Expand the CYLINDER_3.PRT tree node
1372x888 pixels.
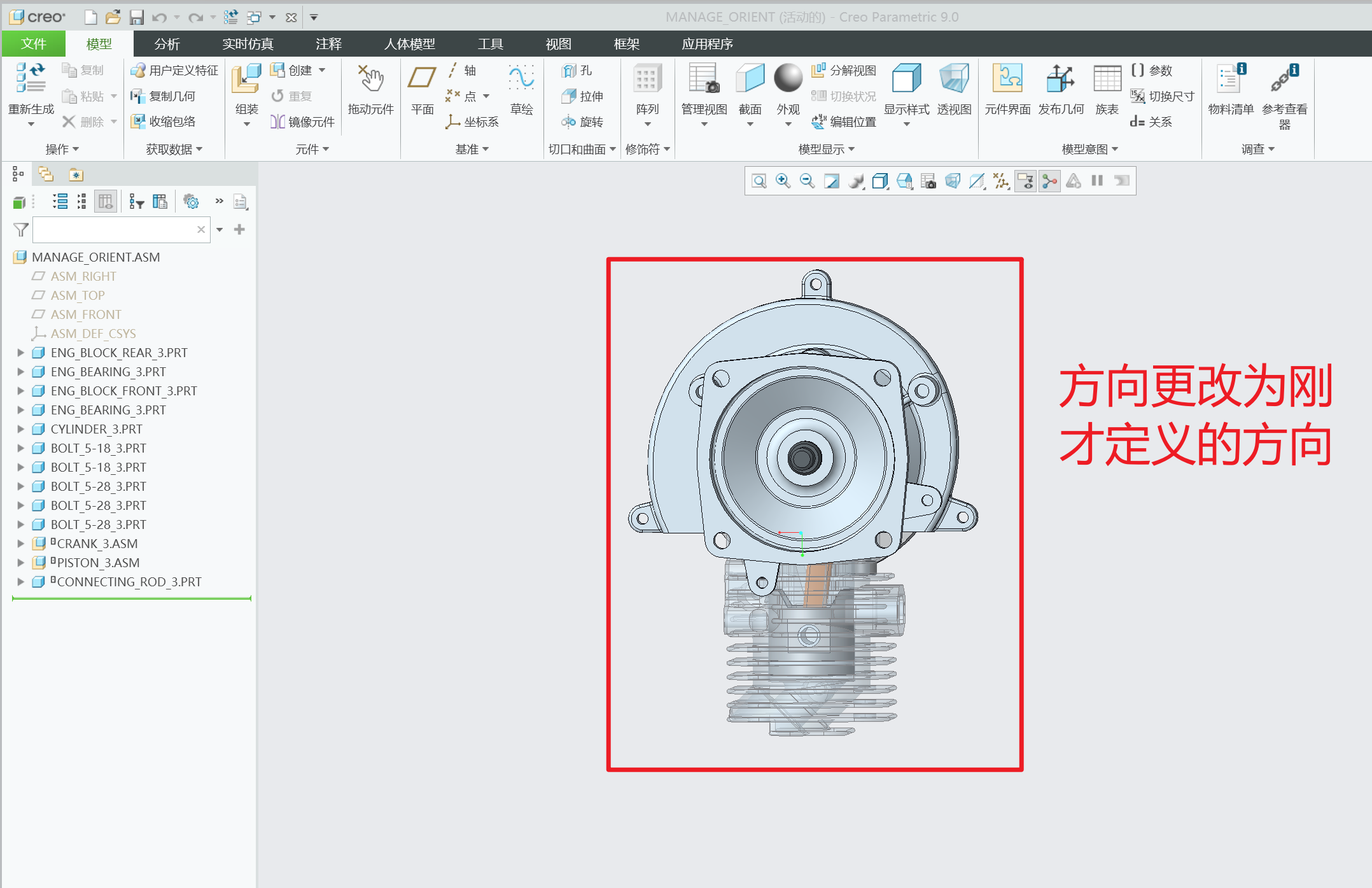tap(20, 429)
